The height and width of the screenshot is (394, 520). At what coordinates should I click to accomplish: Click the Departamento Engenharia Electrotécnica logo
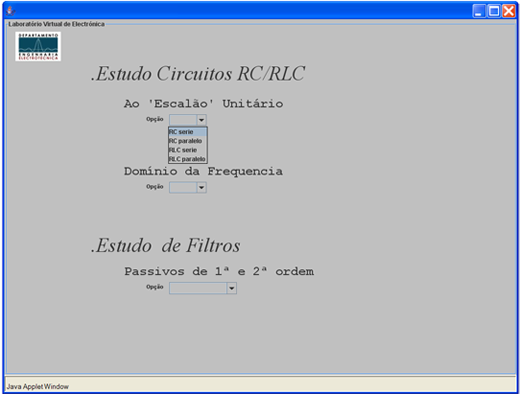(x=38, y=46)
